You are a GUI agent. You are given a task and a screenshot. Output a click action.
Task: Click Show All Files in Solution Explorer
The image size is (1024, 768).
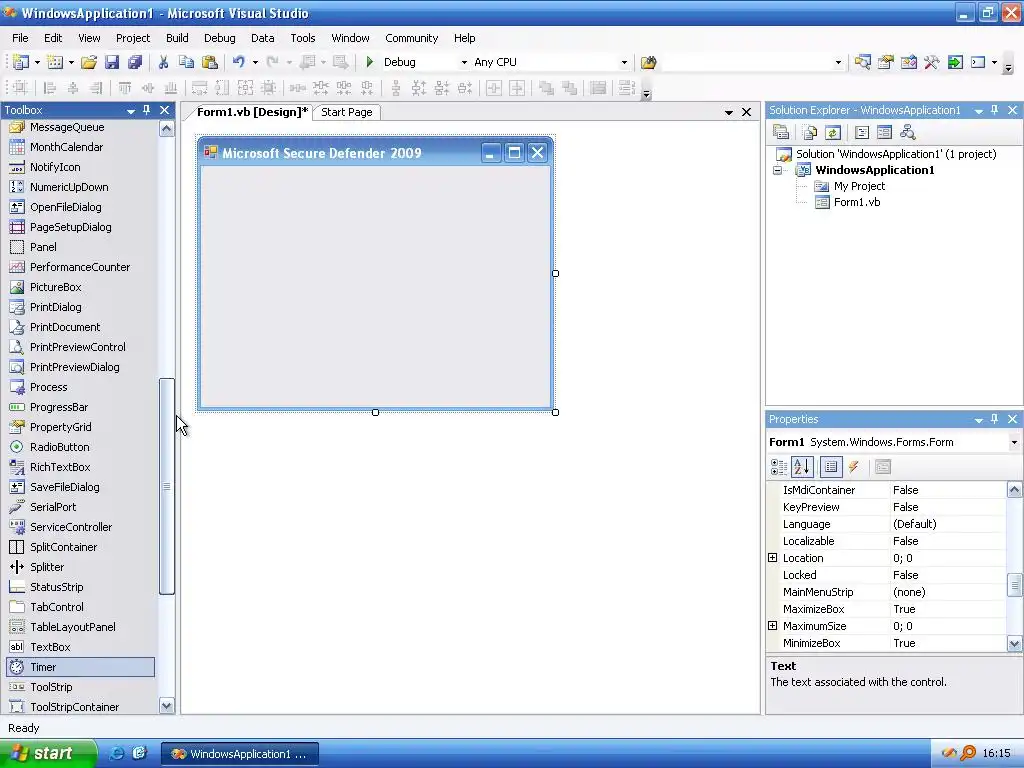810,133
